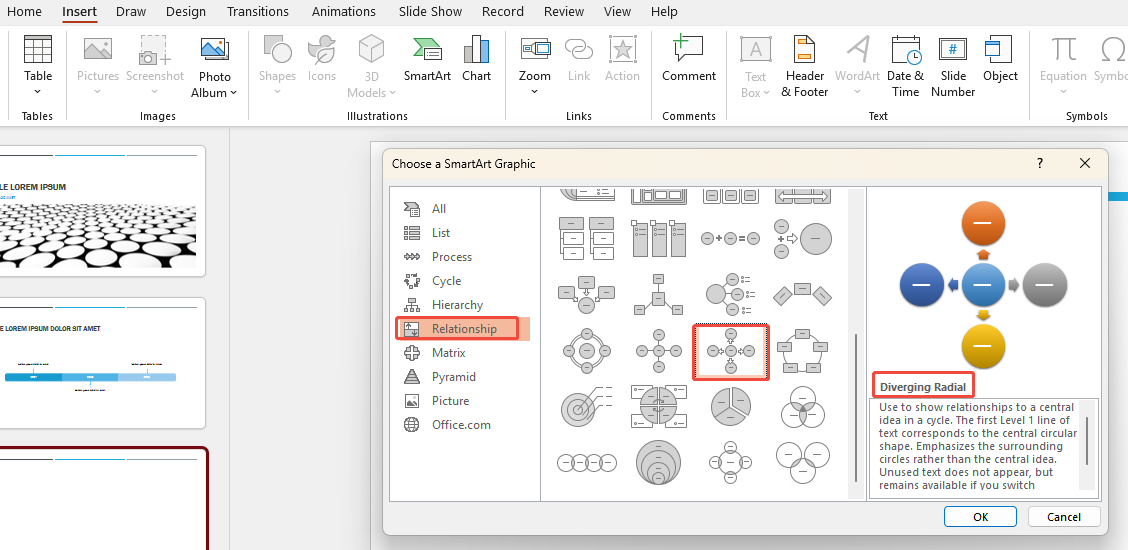Open the Record tab
Viewport: 1128px width, 550px height.
(x=503, y=12)
